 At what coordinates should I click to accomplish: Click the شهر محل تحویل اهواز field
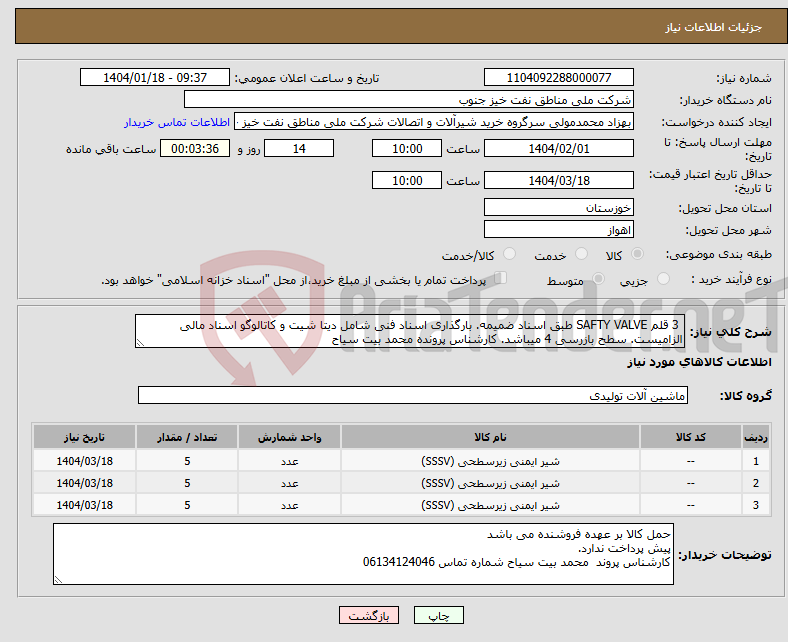coord(558,229)
